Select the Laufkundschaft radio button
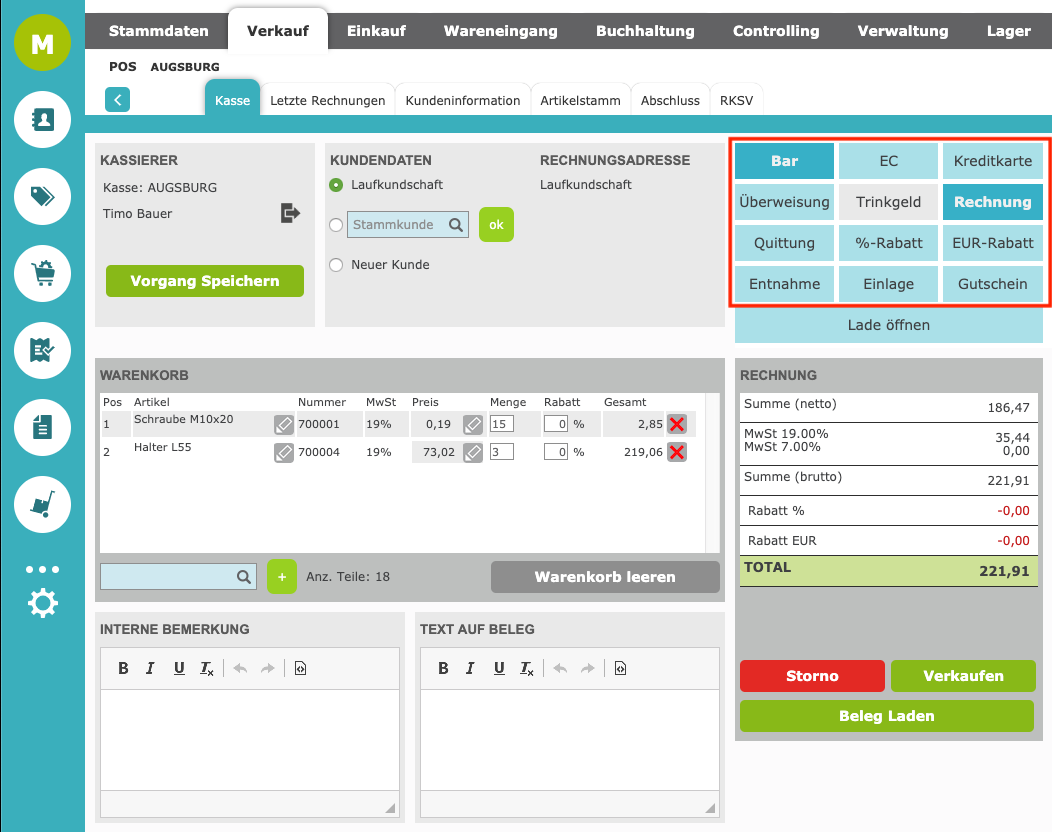Viewport: 1052px width, 832px height. tap(336, 185)
